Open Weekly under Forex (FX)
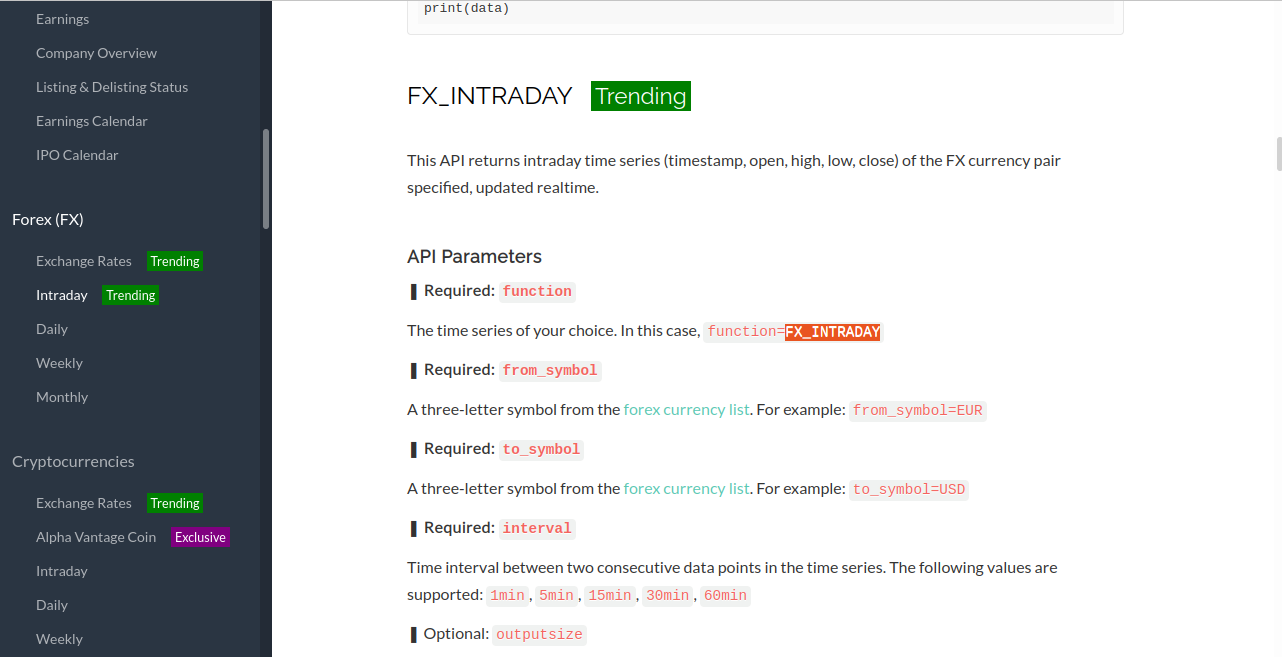This screenshot has width=1282, height=657. (59, 363)
